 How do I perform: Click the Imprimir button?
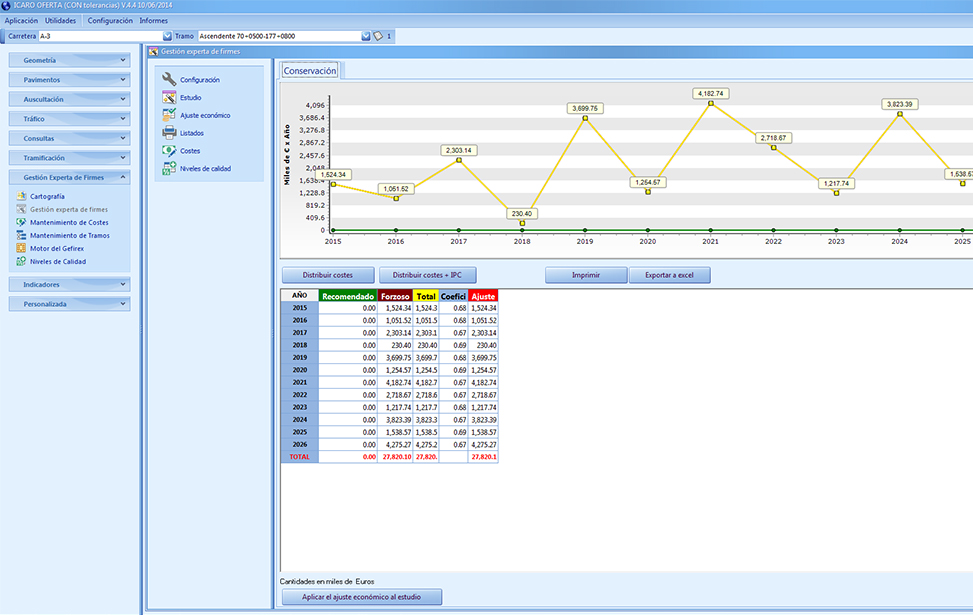tap(586, 275)
